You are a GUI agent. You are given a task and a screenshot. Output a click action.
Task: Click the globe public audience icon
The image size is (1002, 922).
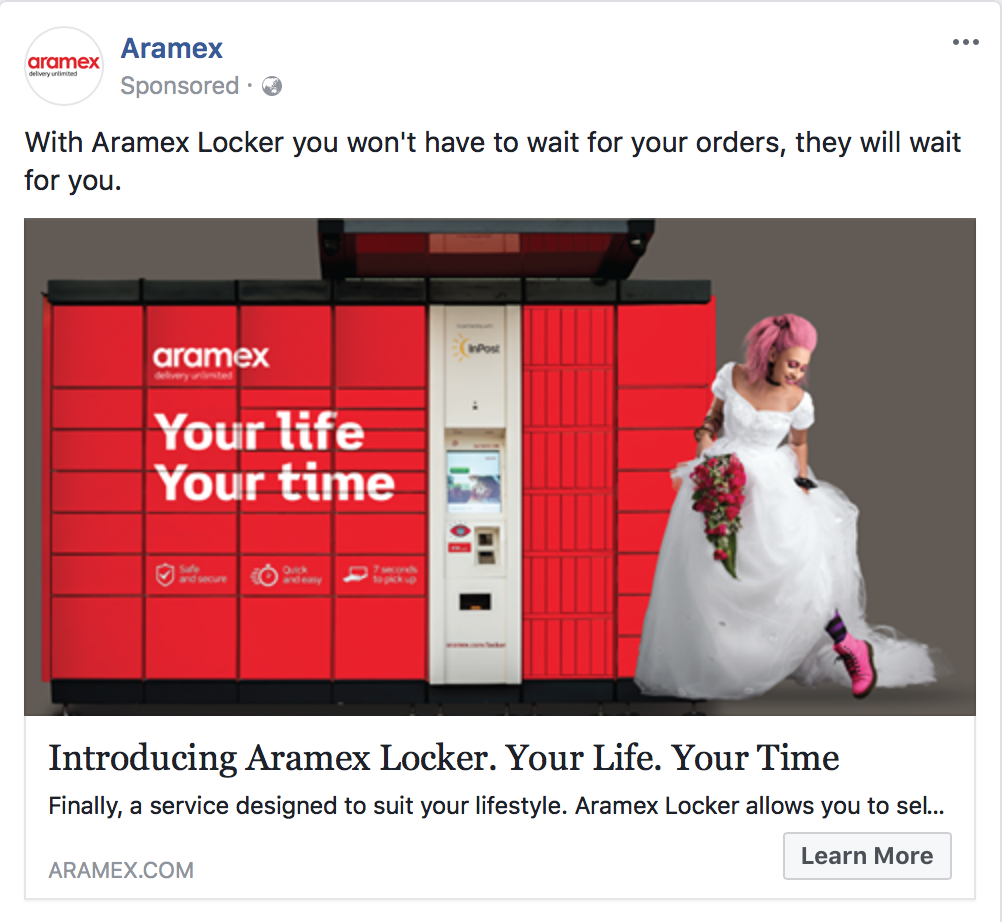click(272, 86)
